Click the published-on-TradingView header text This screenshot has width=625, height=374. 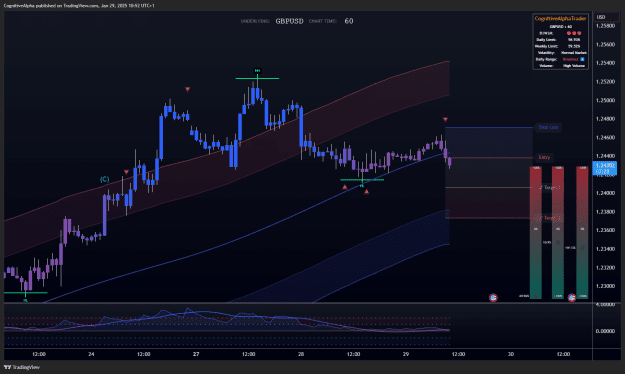[x=79, y=6]
